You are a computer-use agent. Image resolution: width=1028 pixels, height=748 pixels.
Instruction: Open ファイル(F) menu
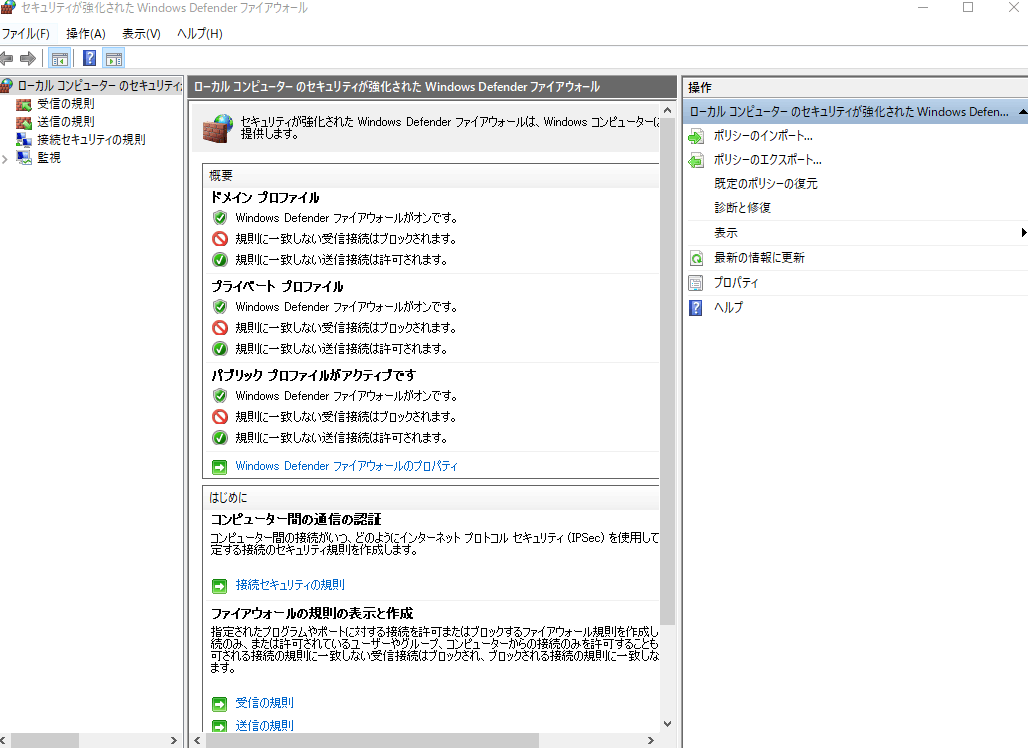[26, 33]
